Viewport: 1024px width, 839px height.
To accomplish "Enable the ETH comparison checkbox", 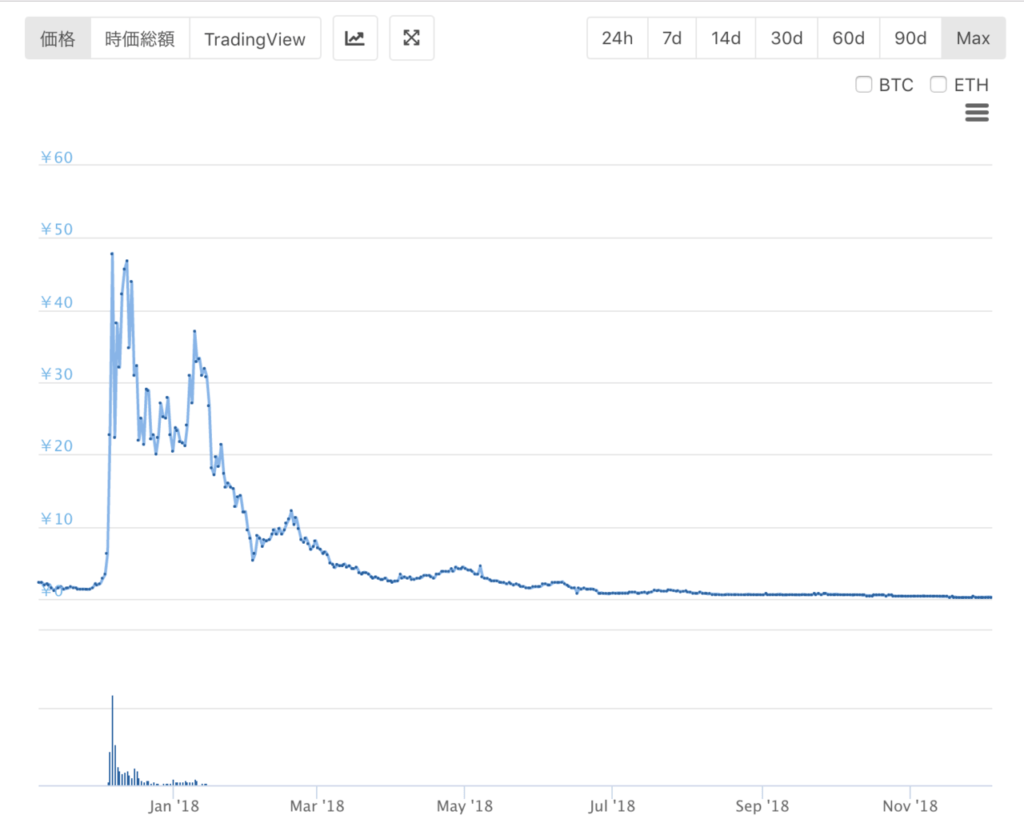I will (938, 85).
